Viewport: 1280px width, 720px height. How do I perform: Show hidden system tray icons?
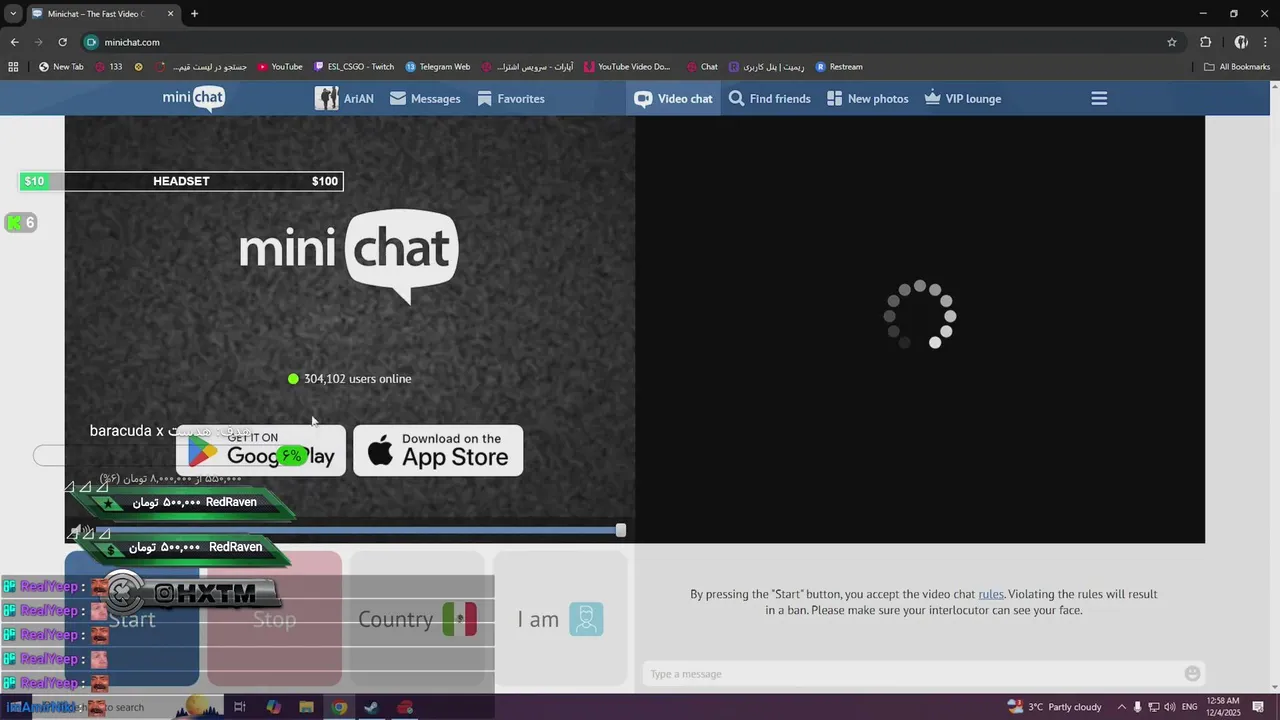1121,707
